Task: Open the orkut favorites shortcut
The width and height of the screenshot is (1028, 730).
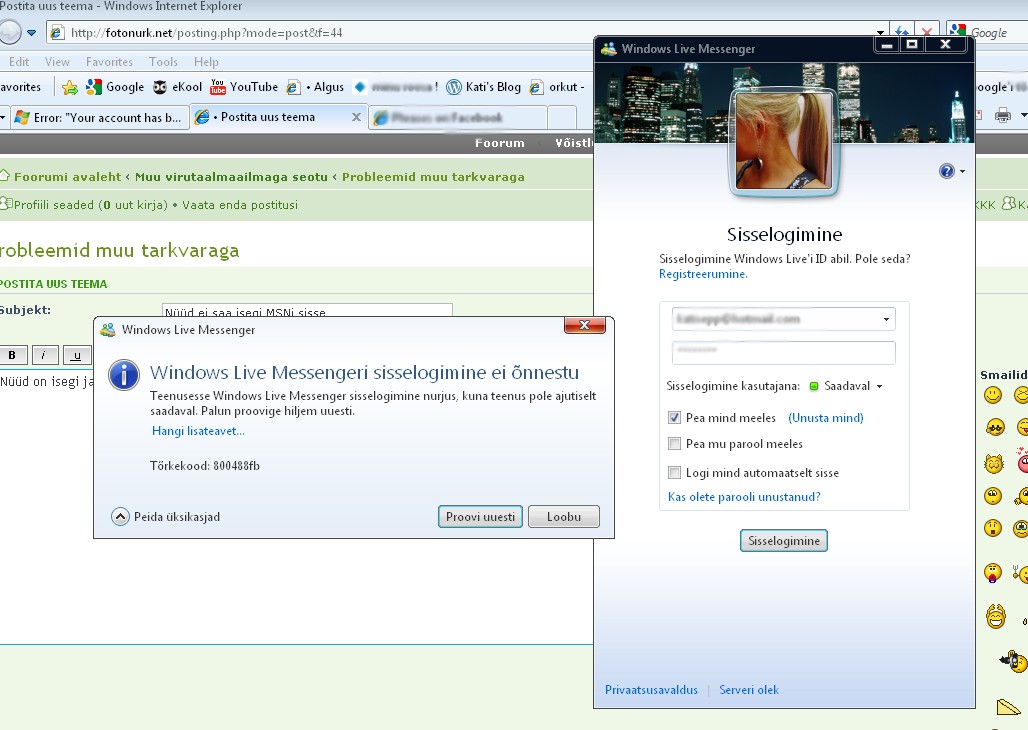Action: coord(556,87)
